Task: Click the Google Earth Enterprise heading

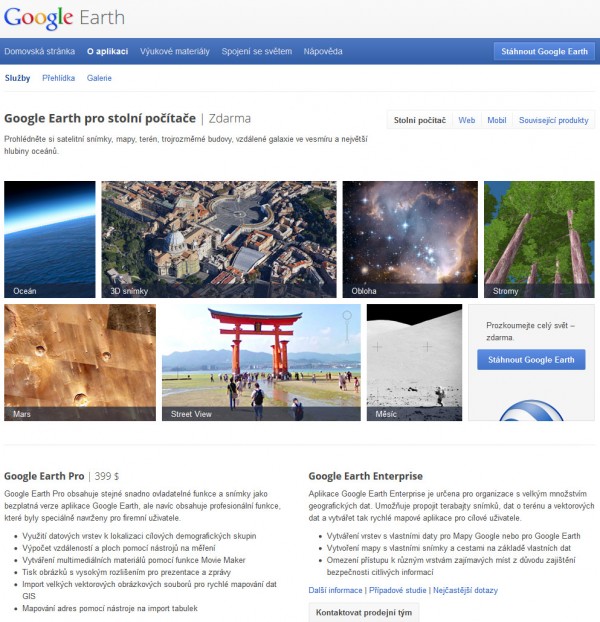Action: click(x=366, y=476)
